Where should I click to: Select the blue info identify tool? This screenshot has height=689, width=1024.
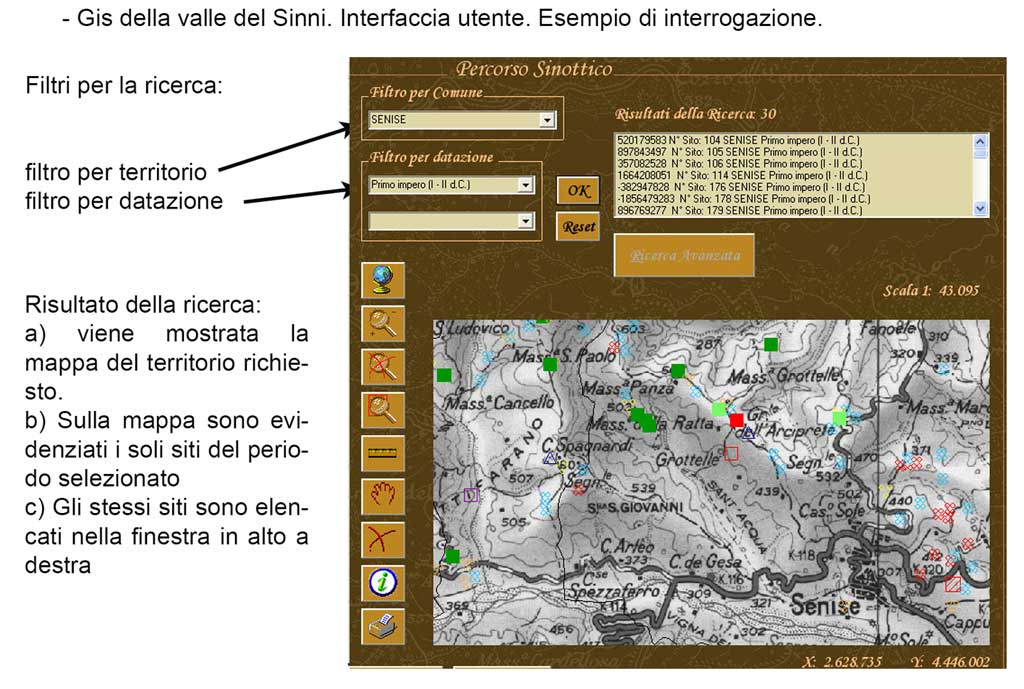382,582
